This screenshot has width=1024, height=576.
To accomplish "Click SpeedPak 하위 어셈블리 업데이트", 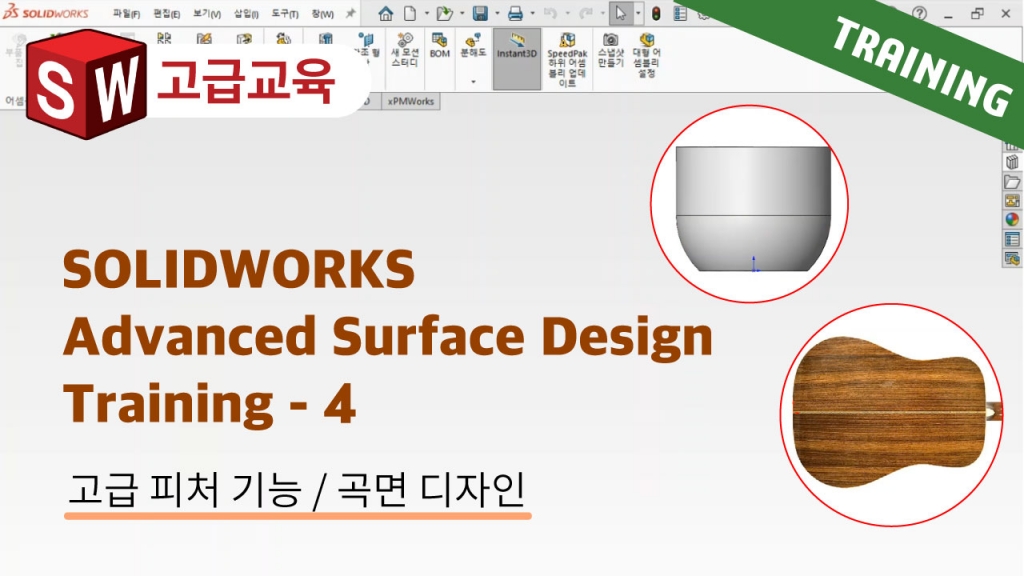I will click(567, 60).
